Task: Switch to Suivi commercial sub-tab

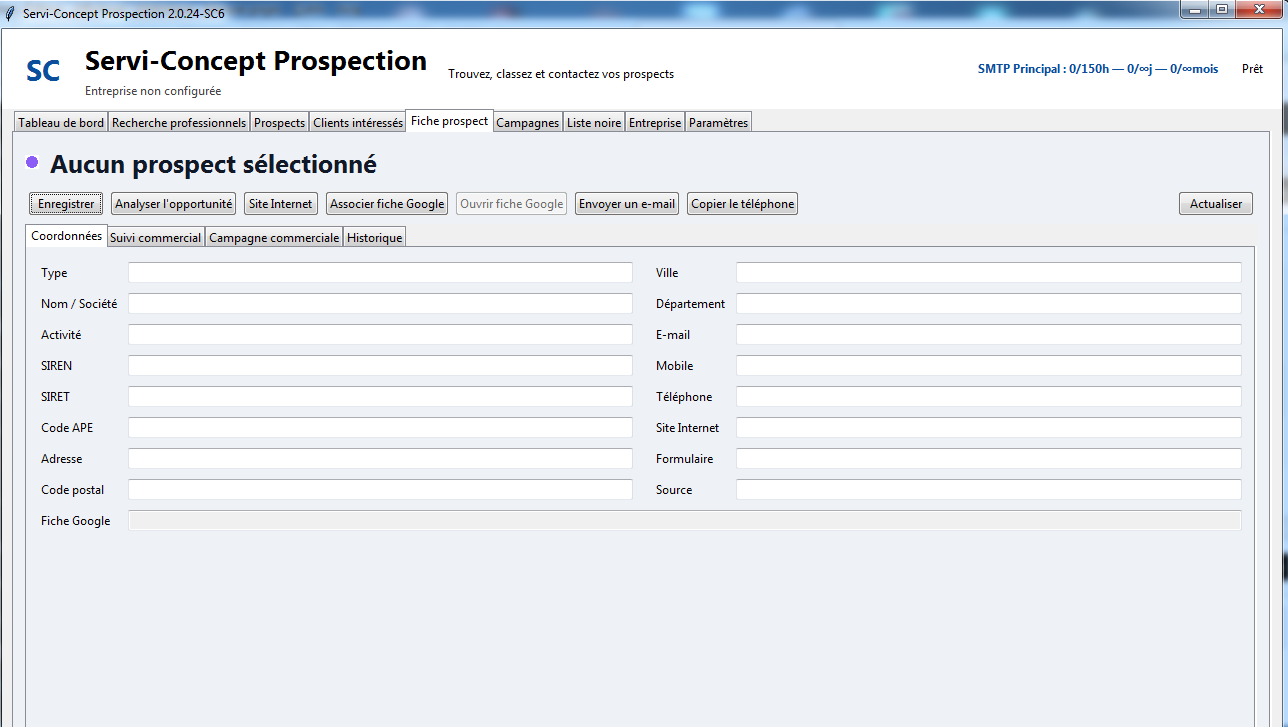Action: click(155, 238)
